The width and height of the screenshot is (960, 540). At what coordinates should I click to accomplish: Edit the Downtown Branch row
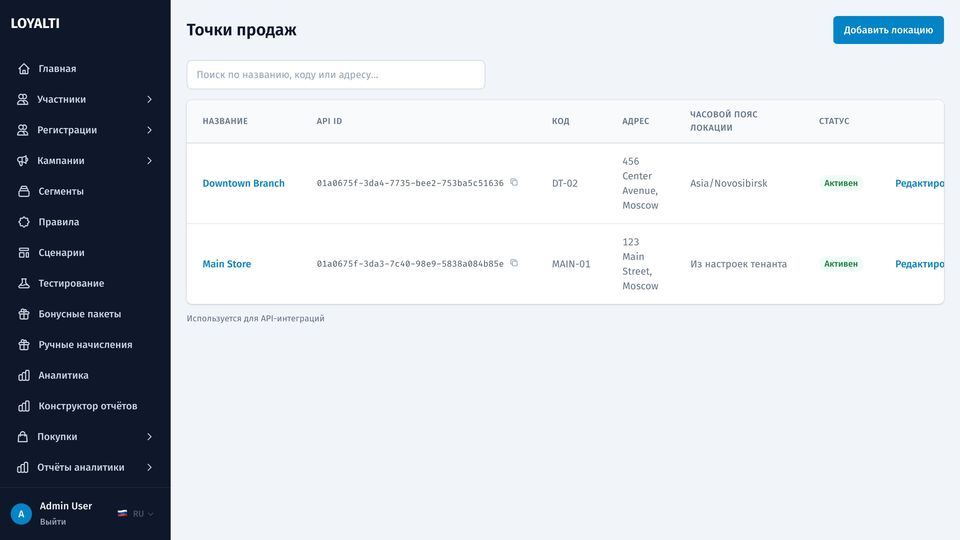(919, 183)
